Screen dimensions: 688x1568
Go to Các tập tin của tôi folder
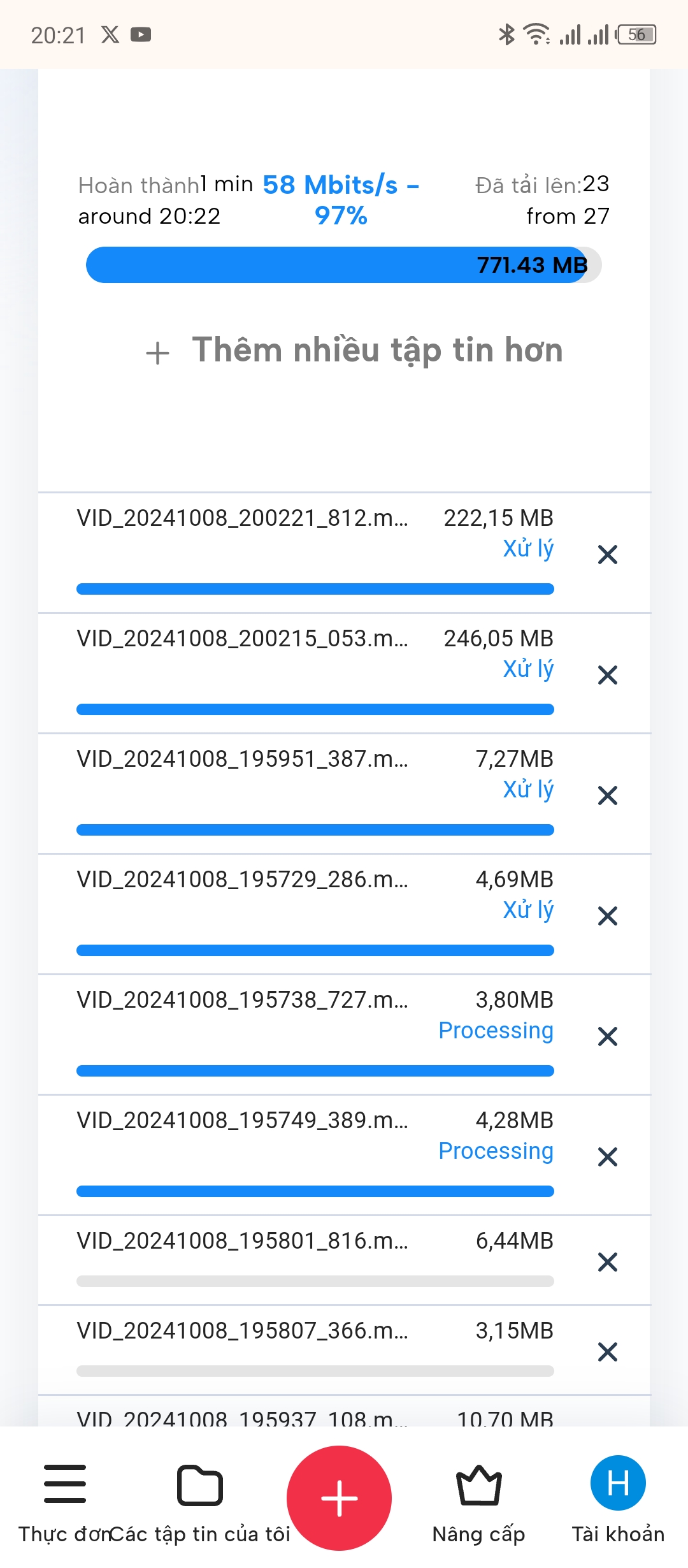pyautogui.click(x=199, y=1486)
